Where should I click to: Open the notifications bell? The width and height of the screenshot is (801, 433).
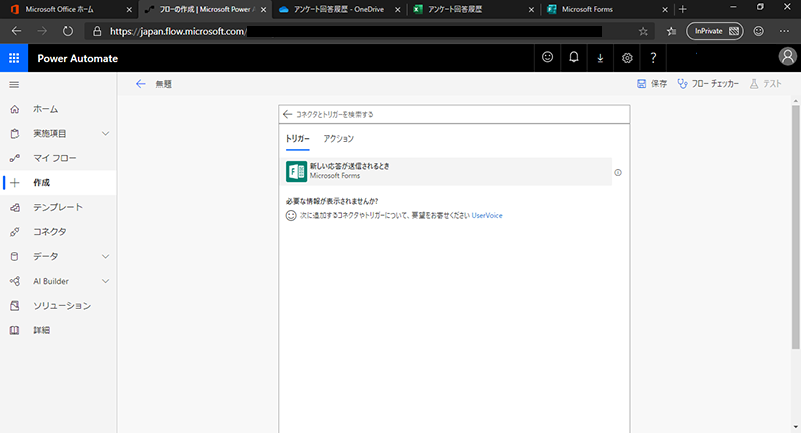[574, 58]
